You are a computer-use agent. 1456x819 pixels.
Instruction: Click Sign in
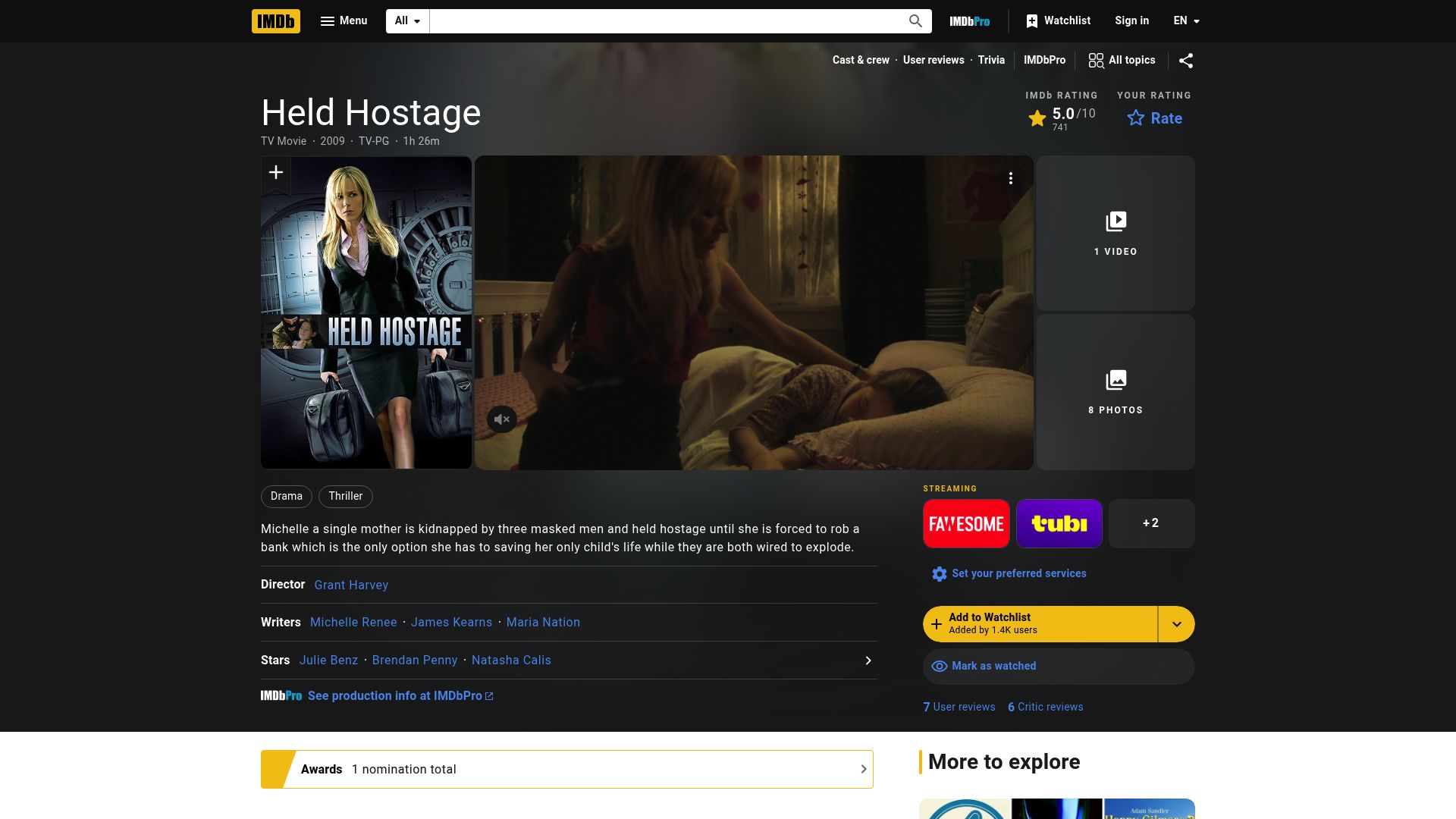(1131, 21)
